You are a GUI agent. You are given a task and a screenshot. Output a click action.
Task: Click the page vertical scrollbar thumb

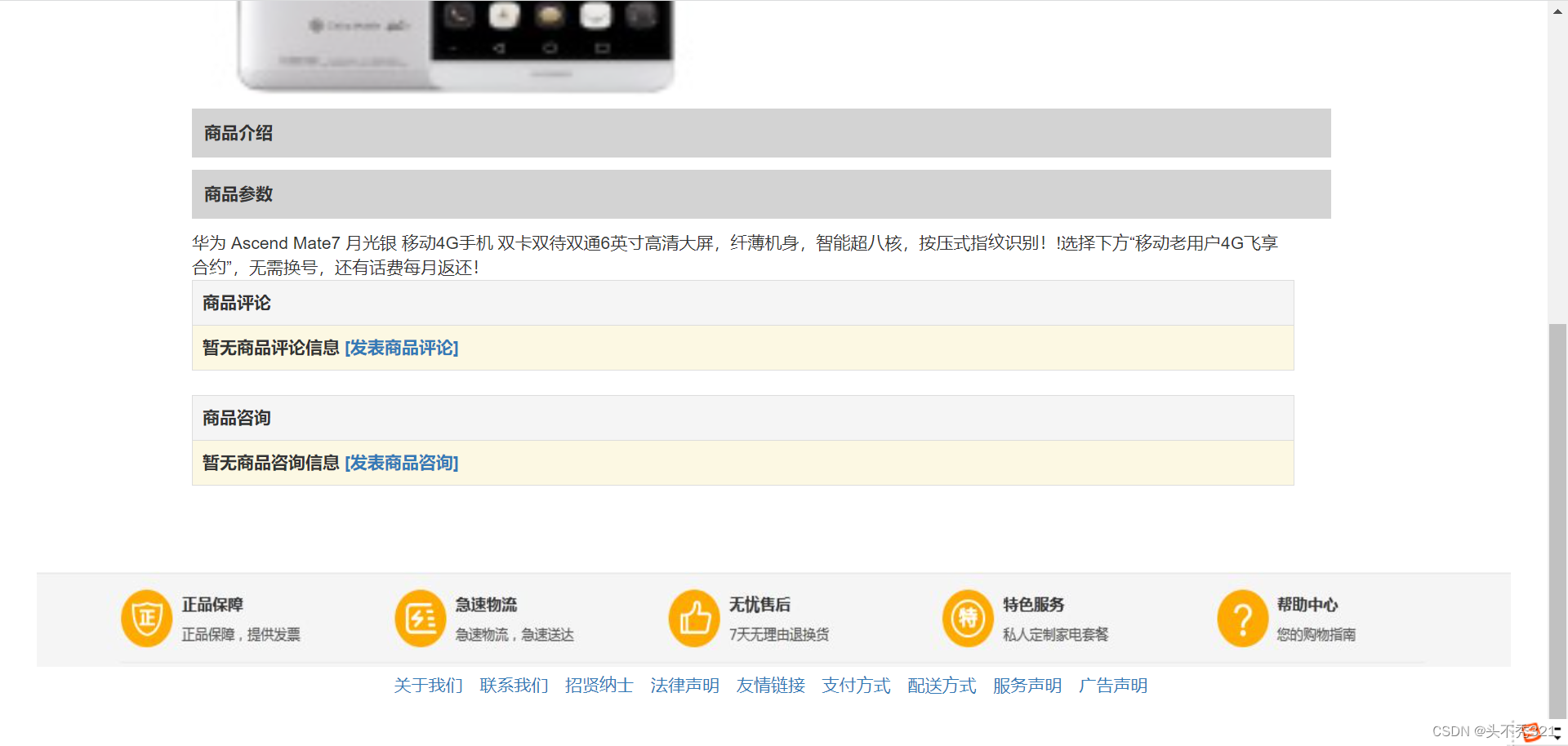[x=1557, y=522]
